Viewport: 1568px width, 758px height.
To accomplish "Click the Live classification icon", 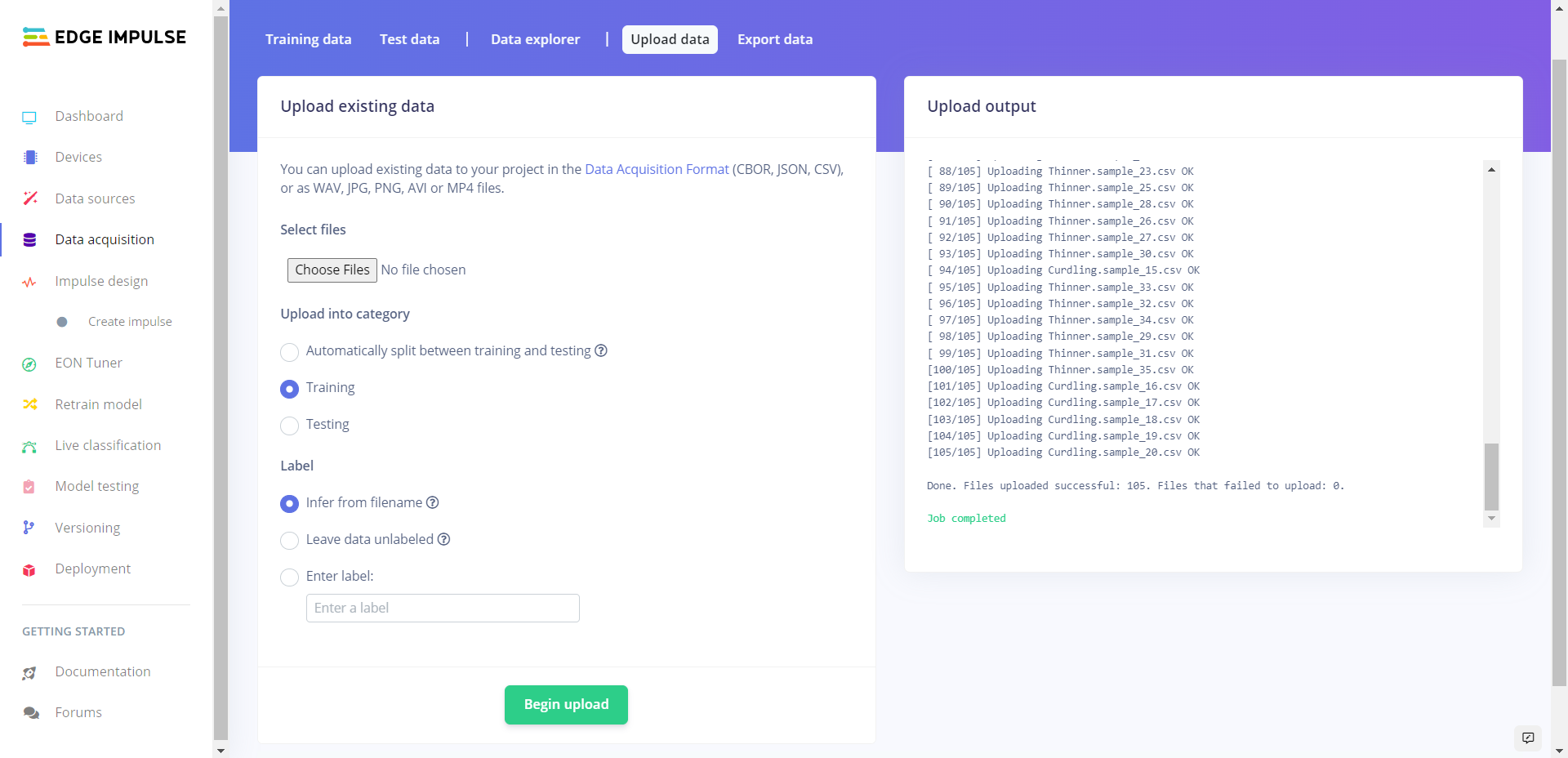I will pos(29,446).
